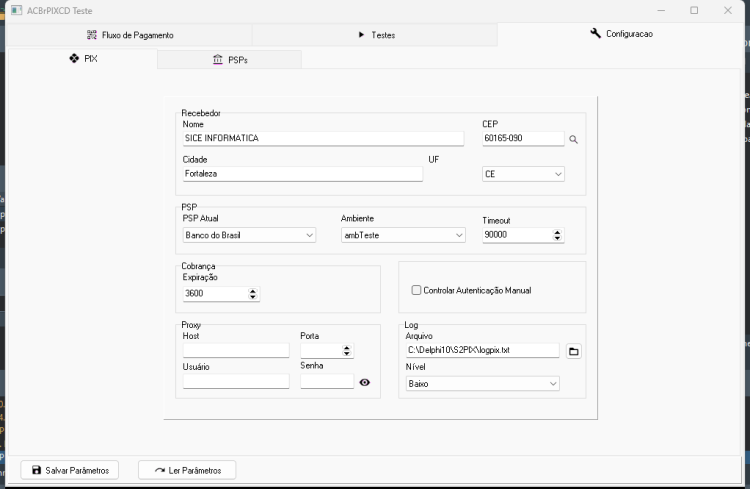750x489 pixels.
Task: Click the Nome input field
Action: click(x=323, y=138)
